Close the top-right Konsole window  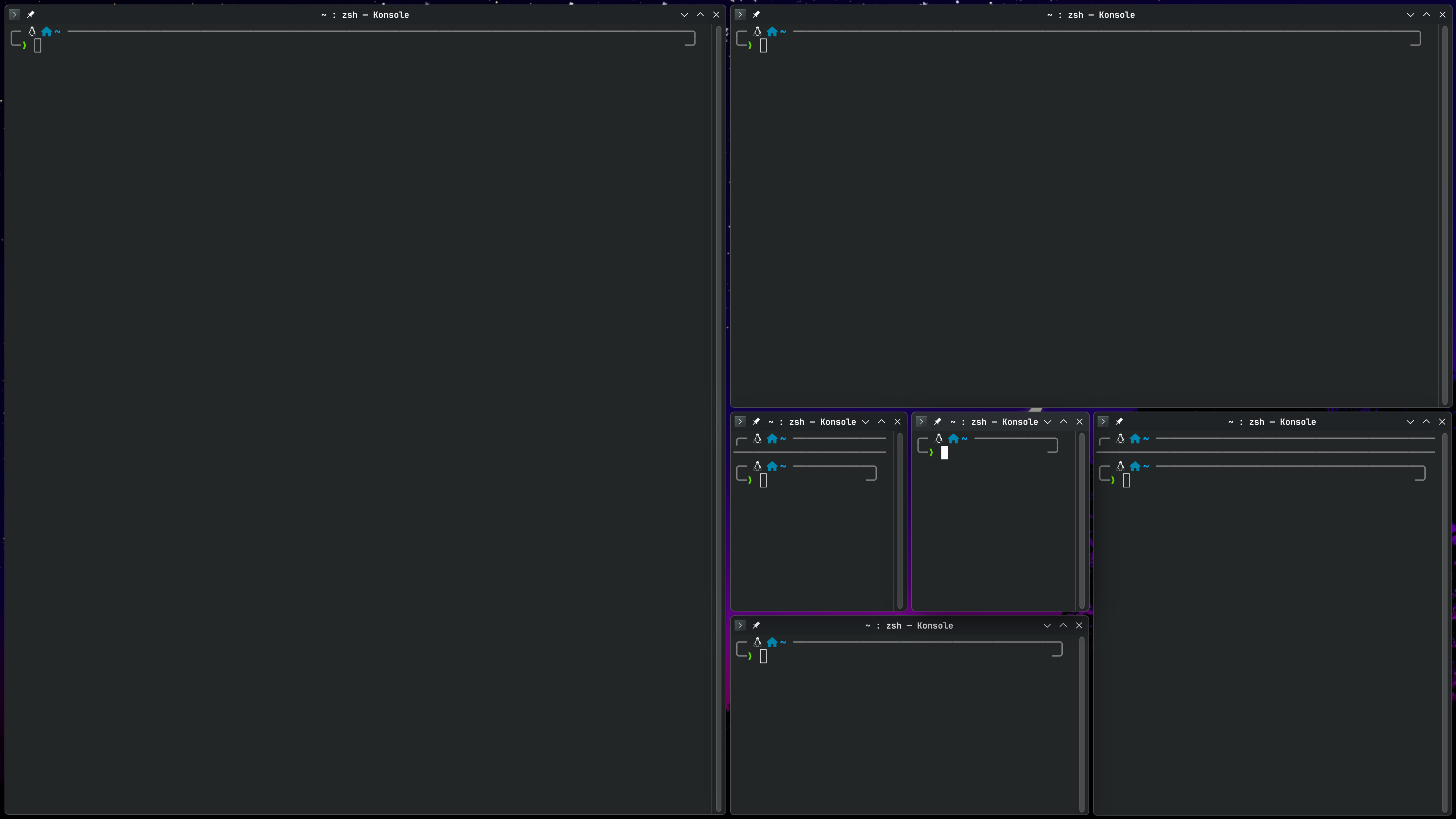click(1442, 15)
